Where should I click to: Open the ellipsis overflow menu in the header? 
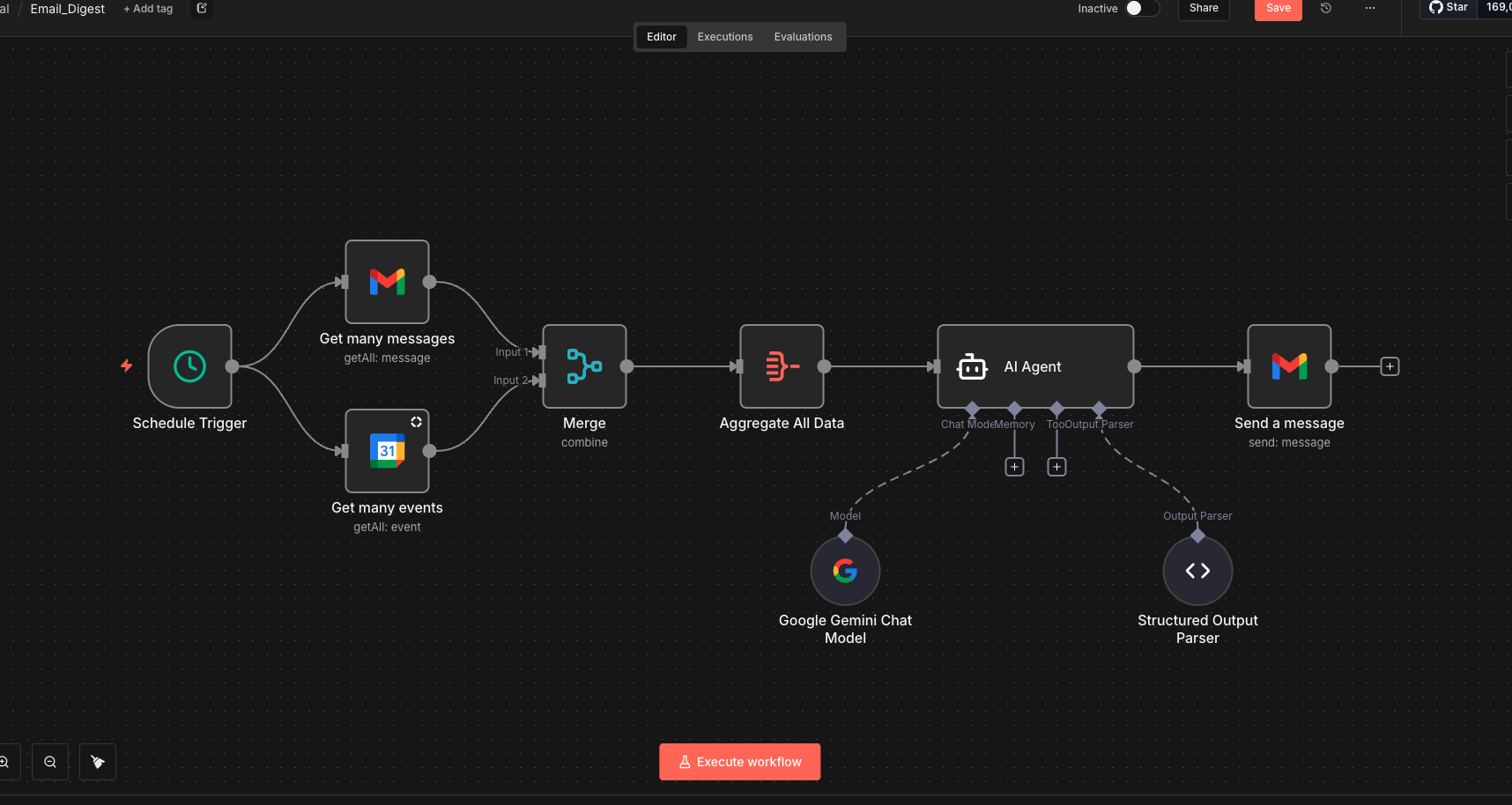pyautogui.click(x=1370, y=8)
